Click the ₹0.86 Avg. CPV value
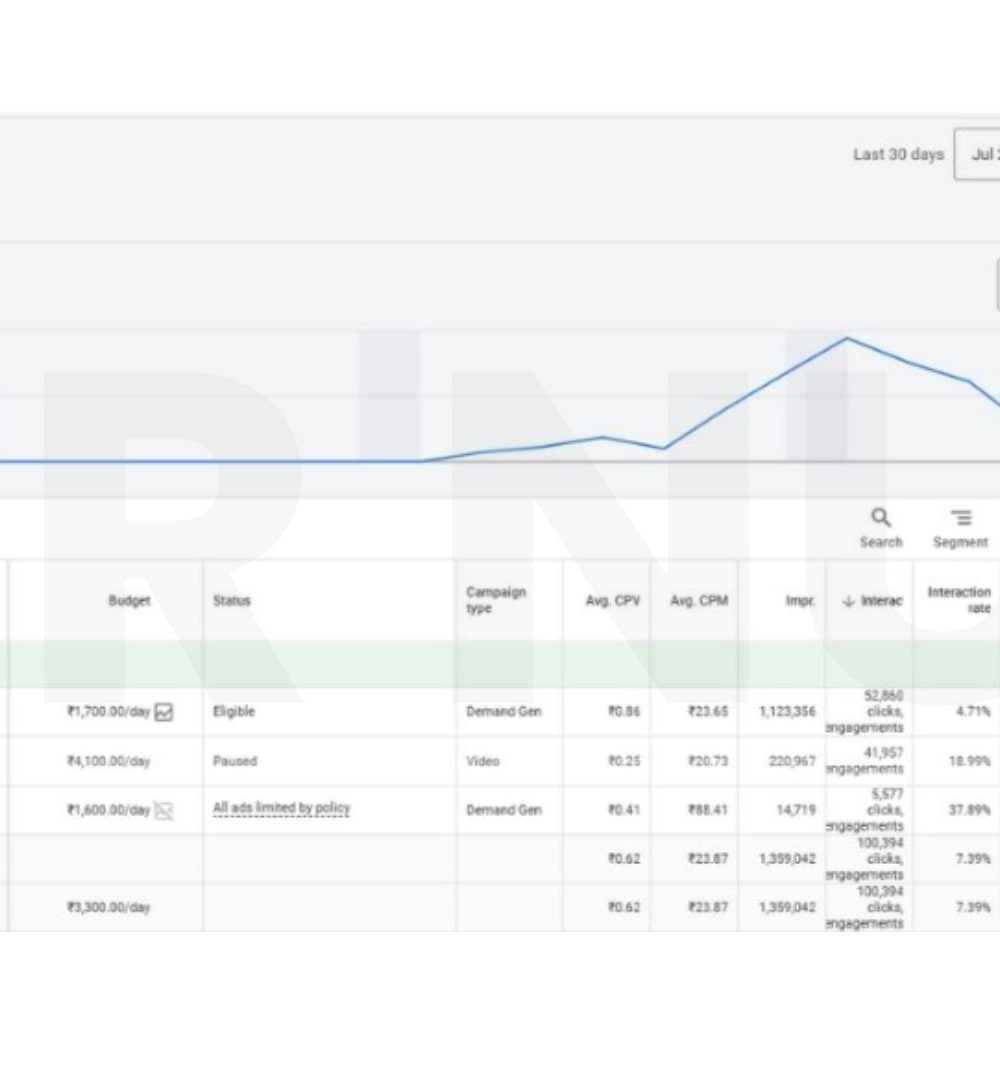Viewport: 1000px width, 1080px height. click(x=624, y=712)
